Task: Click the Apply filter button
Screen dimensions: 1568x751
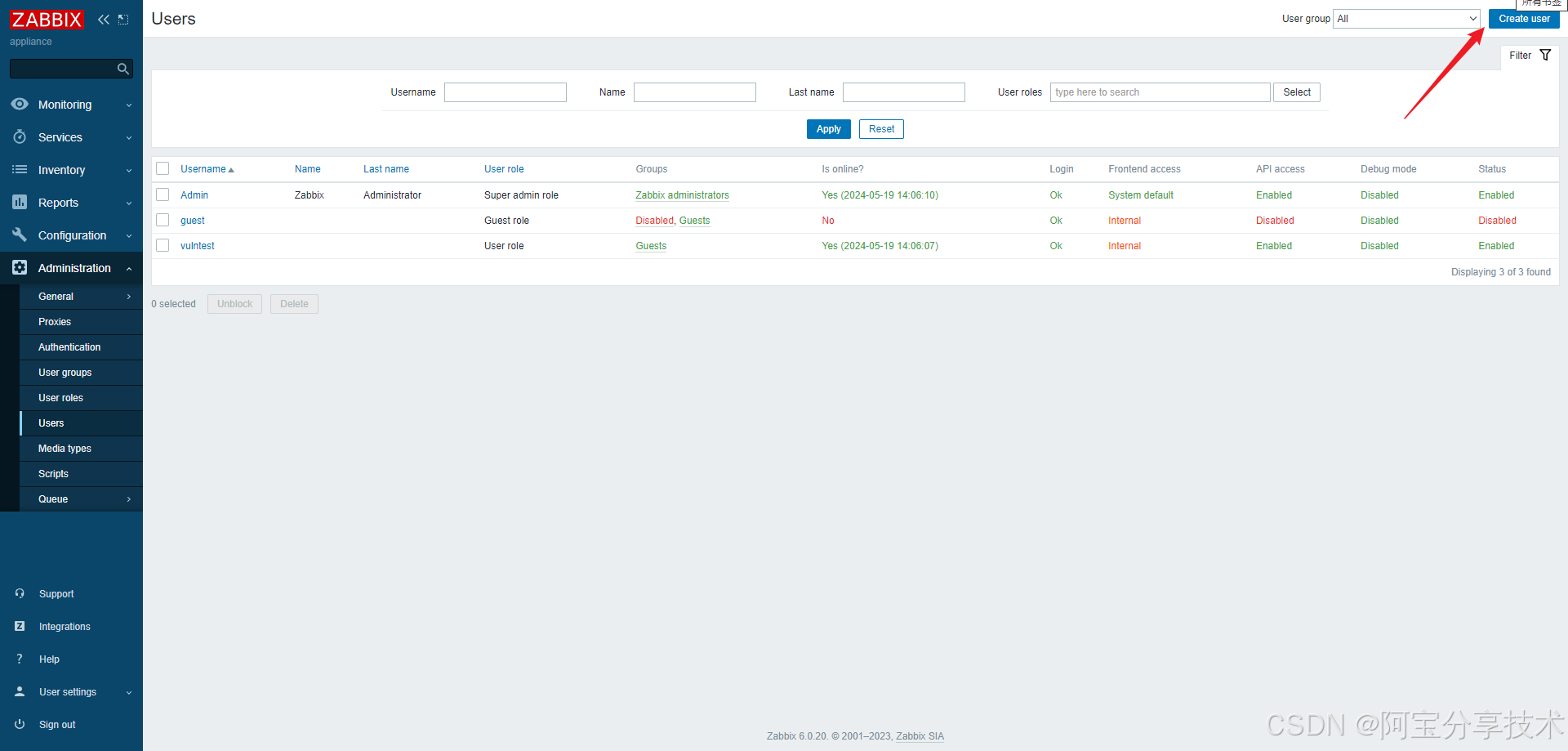Action: pos(828,129)
